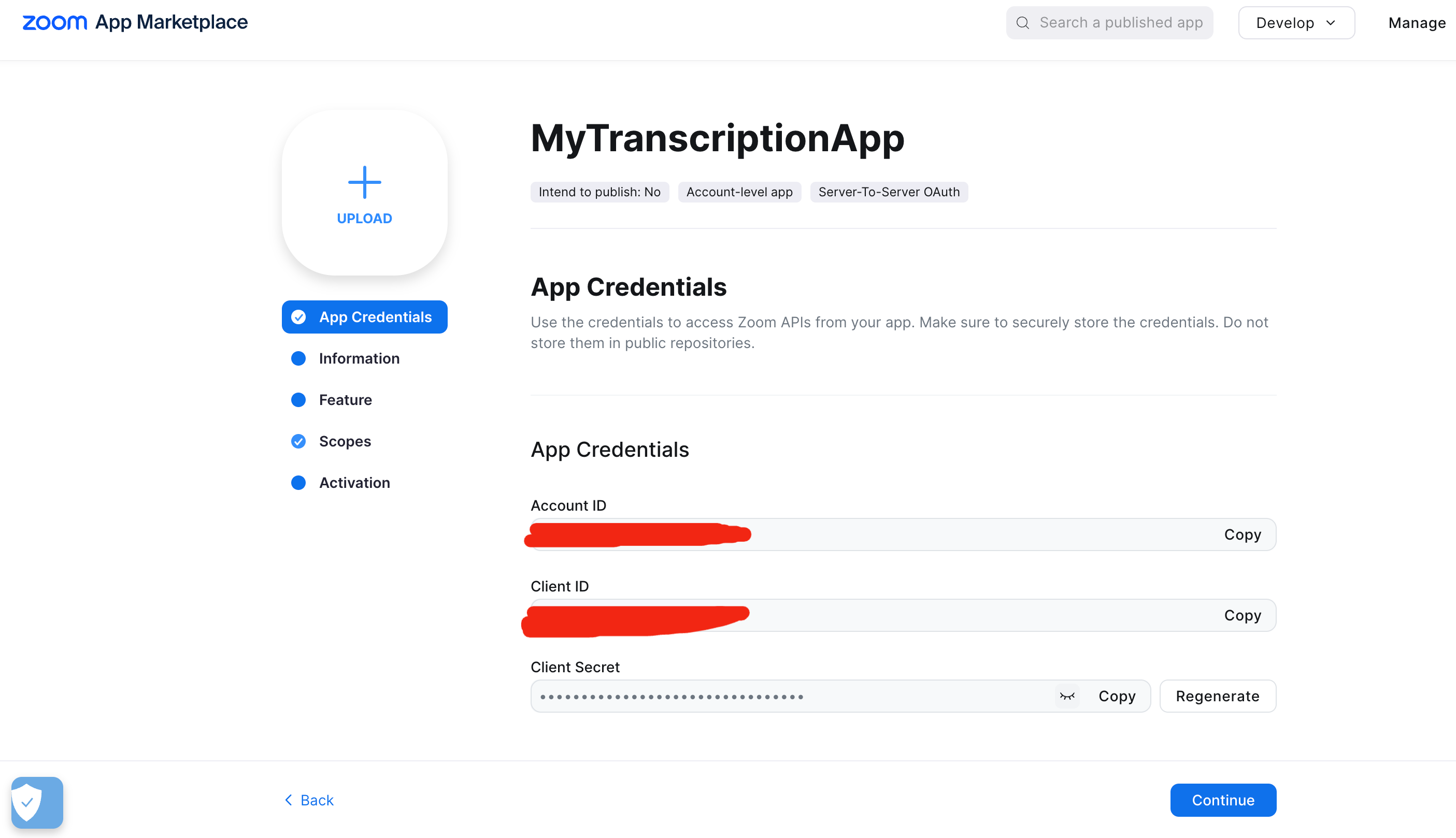Click the 'Client ID' field label
This screenshot has height=838, width=1456.
pos(560,586)
